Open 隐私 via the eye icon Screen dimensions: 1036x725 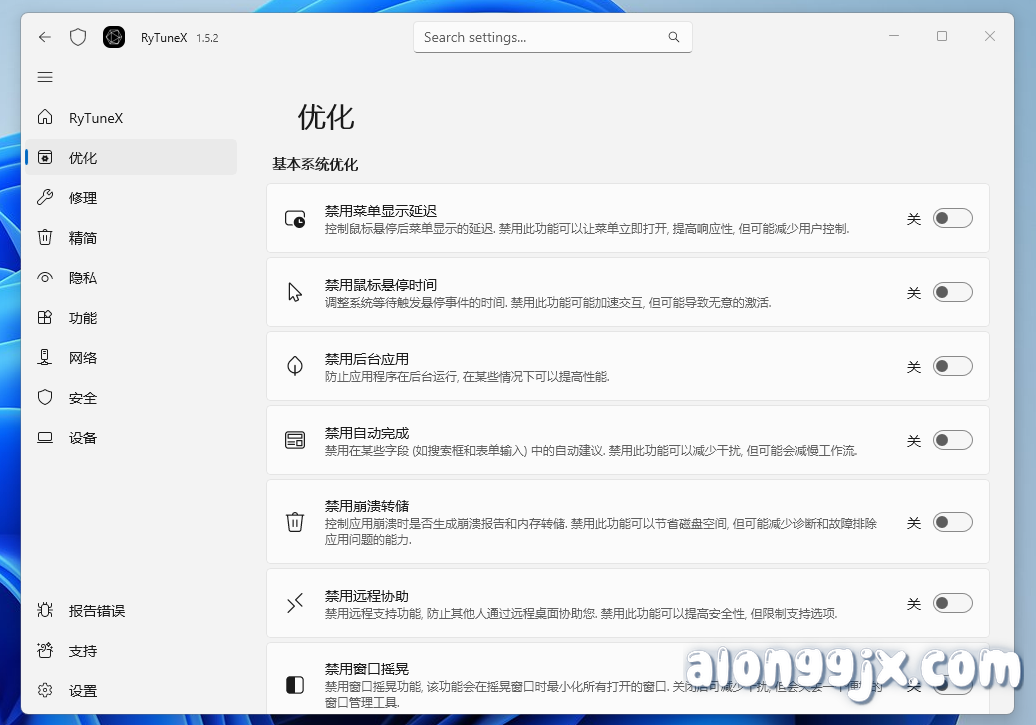tap(45, 277)
